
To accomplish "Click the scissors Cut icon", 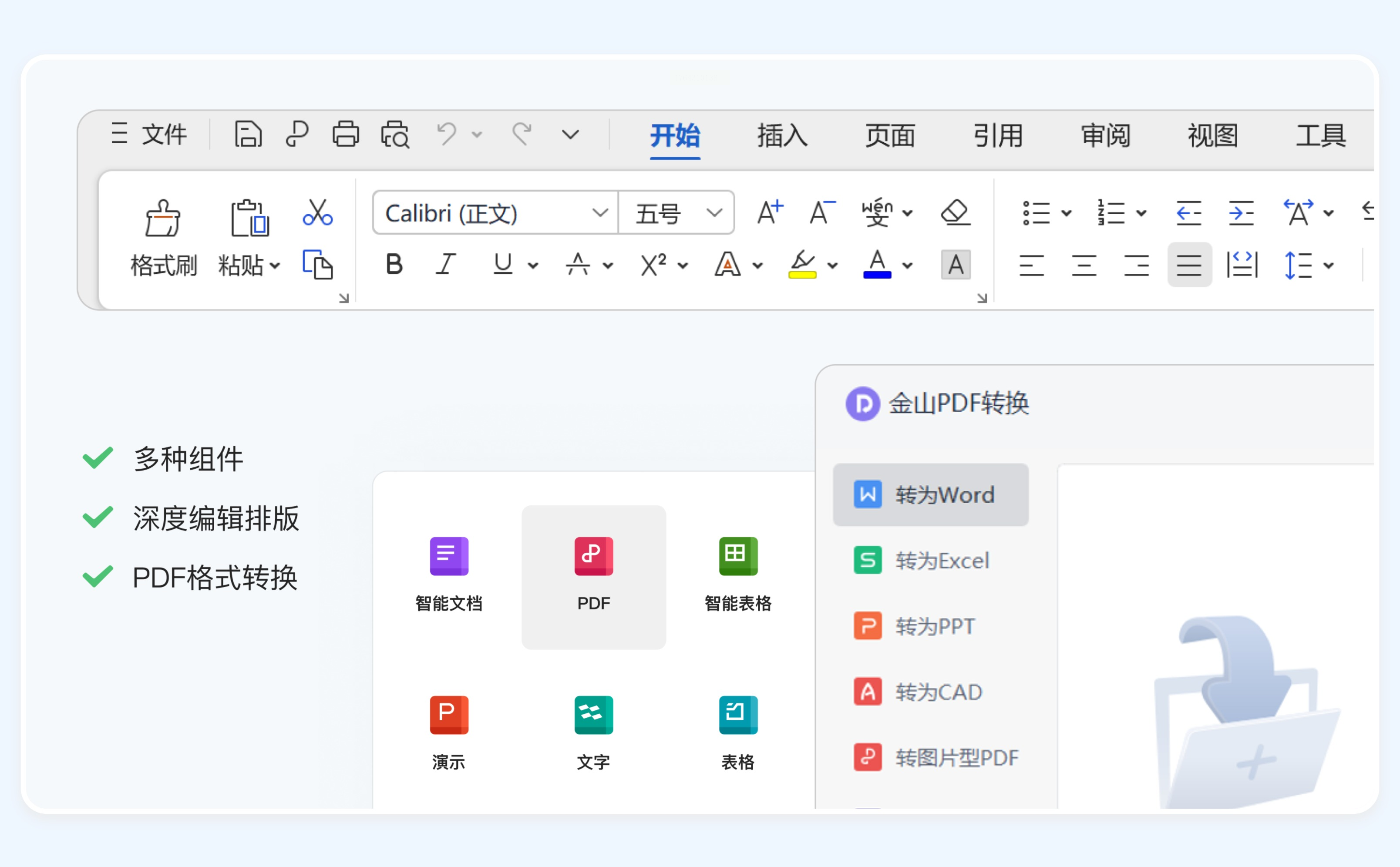I will (x=318, y=213).
